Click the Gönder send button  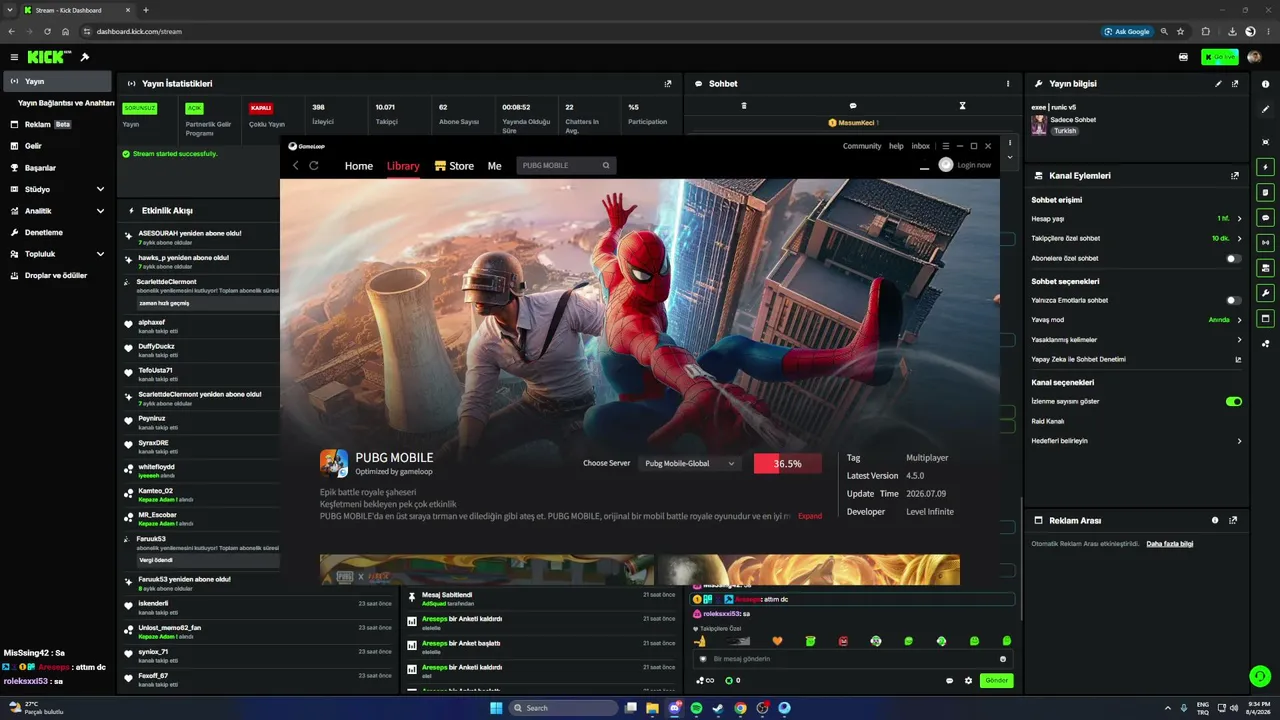click(x=996, y=681)
